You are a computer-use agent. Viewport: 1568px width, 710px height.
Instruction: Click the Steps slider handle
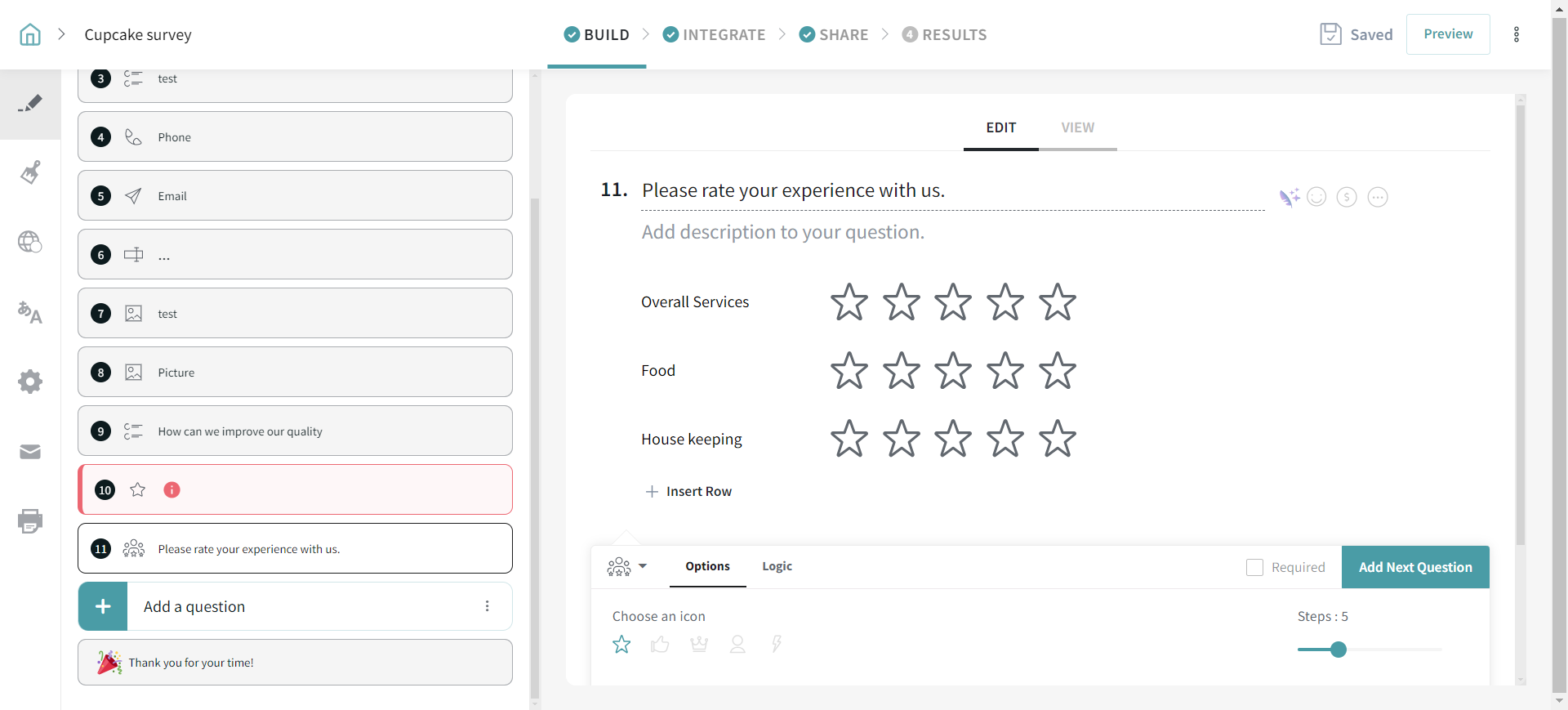[x=1338, y=650]
